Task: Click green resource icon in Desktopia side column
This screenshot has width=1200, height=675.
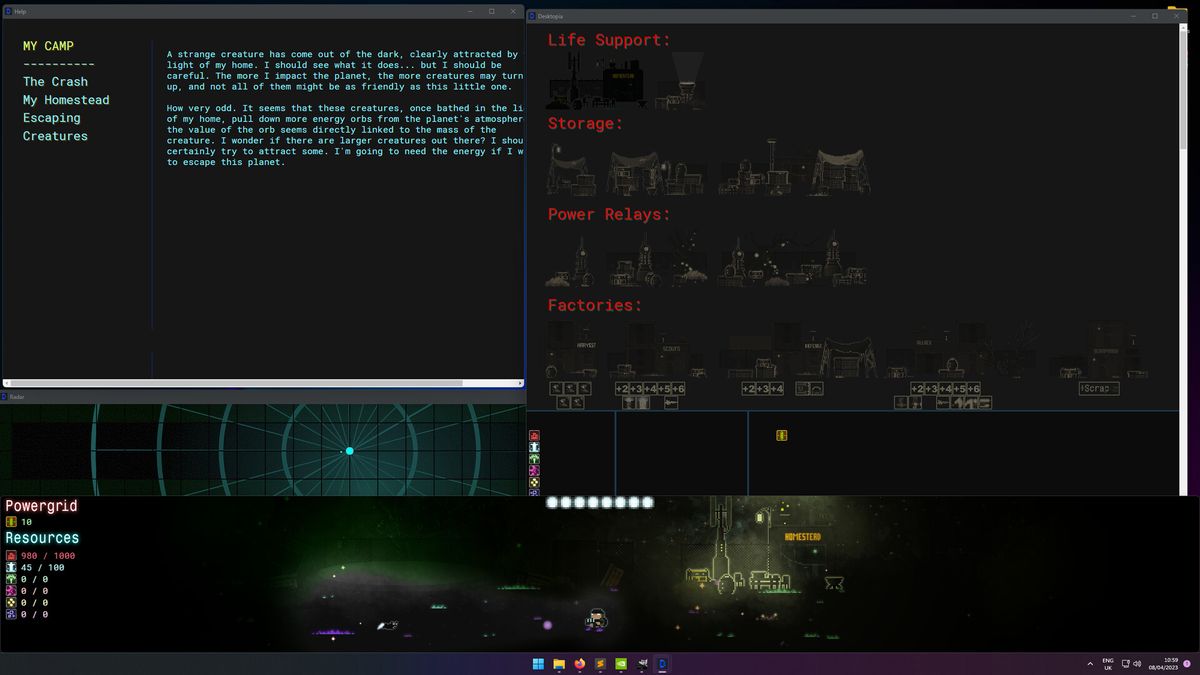Action: click(x=534, y=459)
